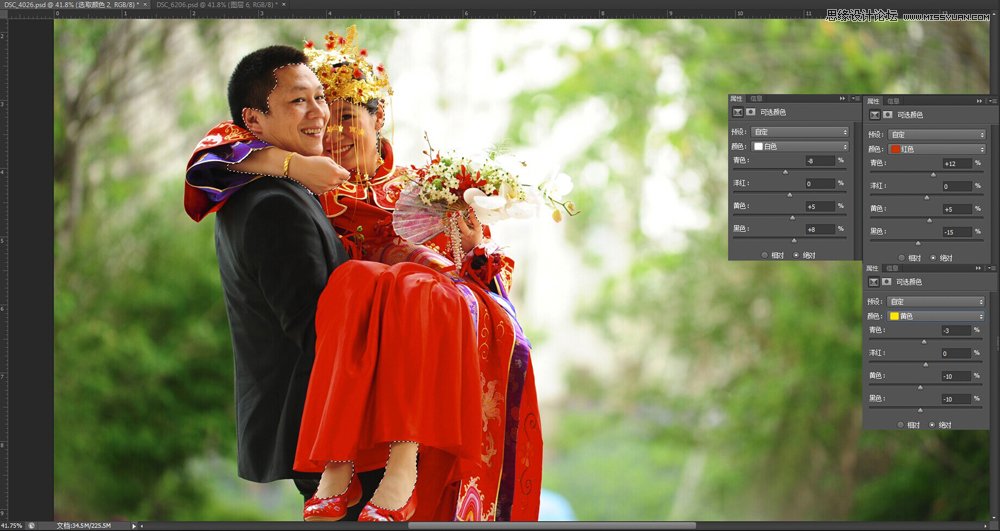Close the DSC_6206.psd document tab

click(285, 4)
